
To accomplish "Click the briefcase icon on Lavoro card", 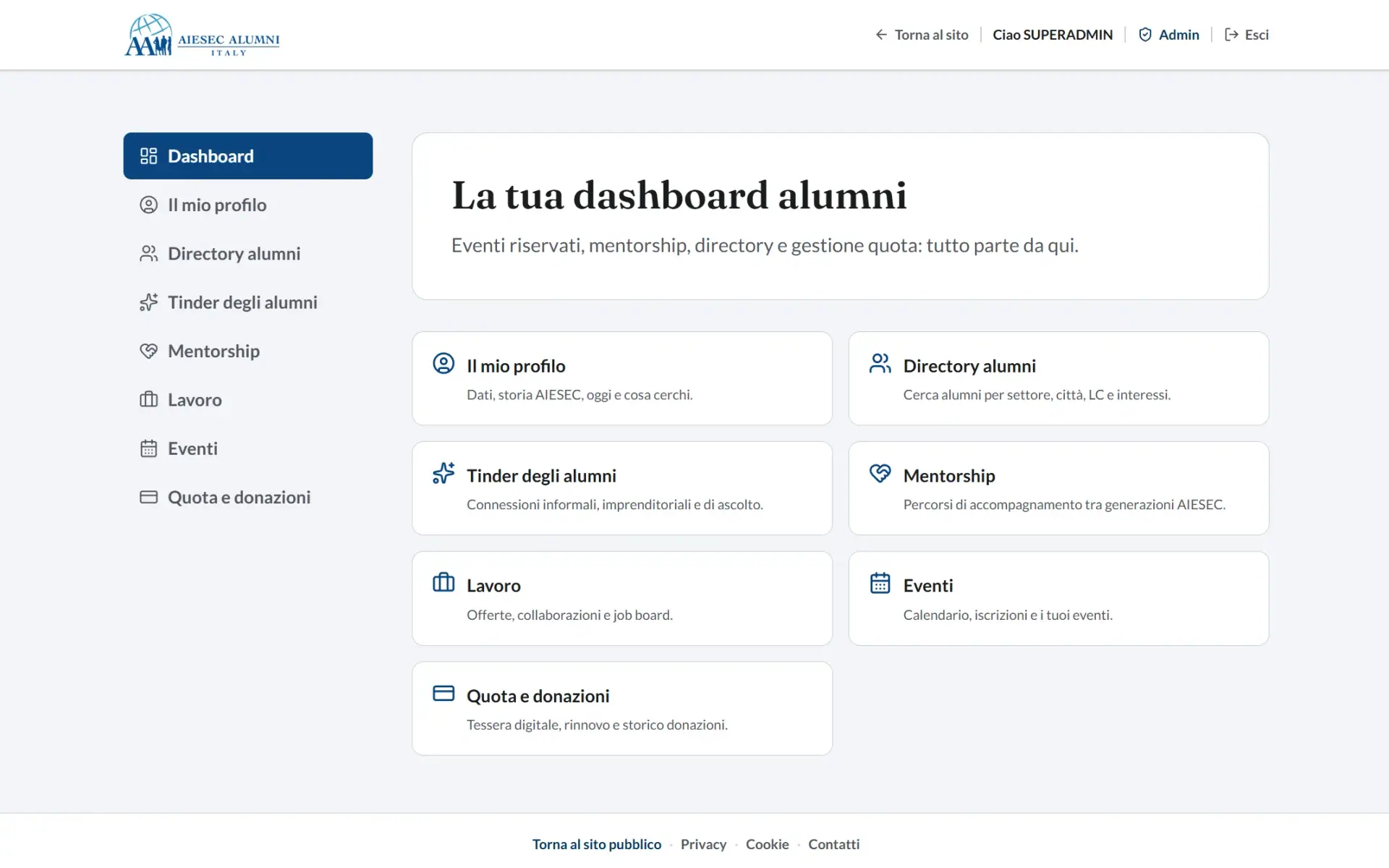I will click(443, 582).
